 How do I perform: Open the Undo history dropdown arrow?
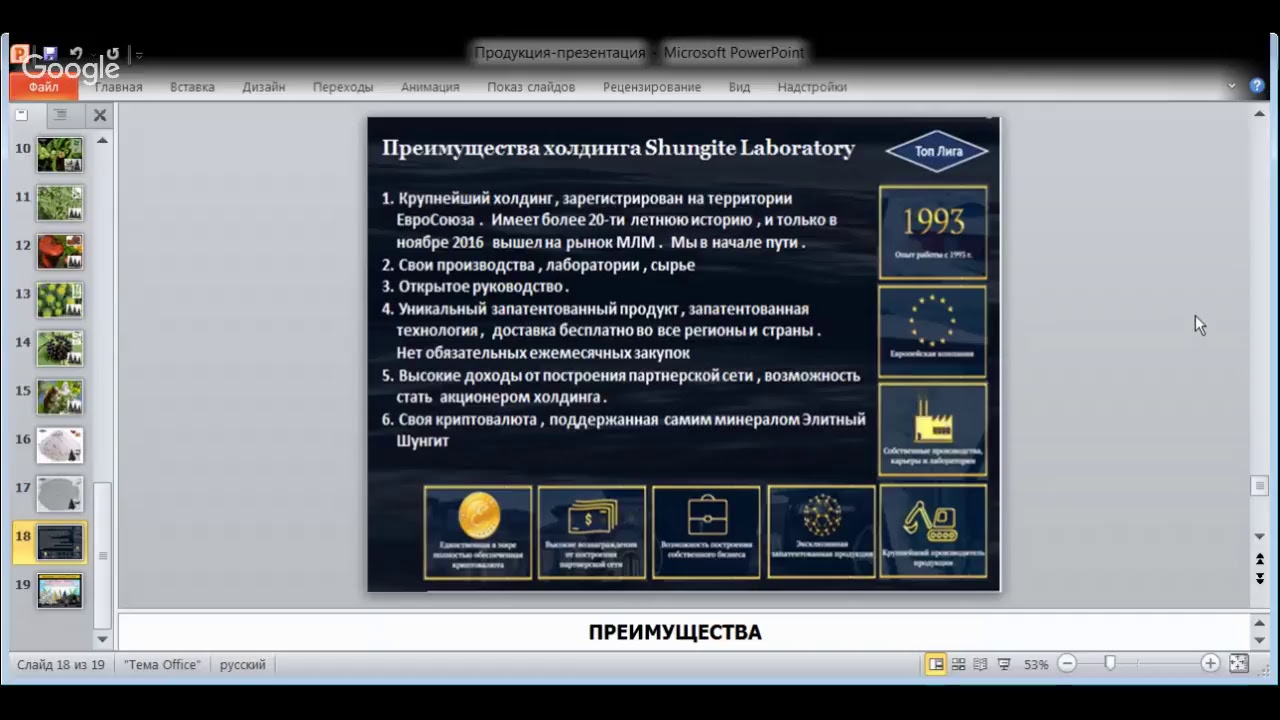pyautogui.click(x=93, y=55)
